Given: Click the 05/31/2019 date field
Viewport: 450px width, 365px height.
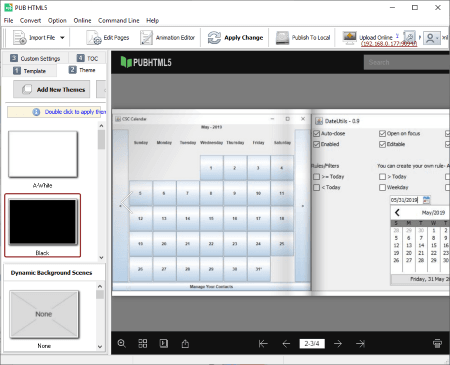Looking at the screenshot, I should [405, 200].
